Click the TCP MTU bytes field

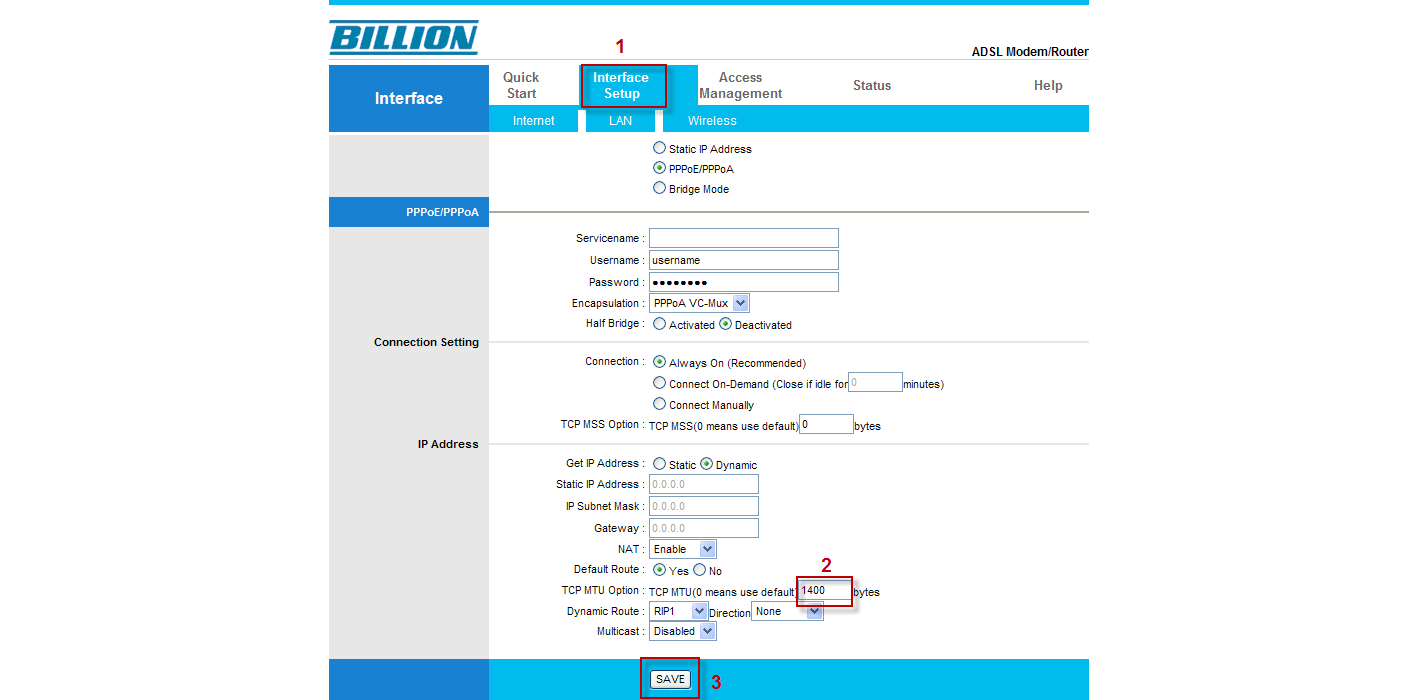tap(825, 591)
